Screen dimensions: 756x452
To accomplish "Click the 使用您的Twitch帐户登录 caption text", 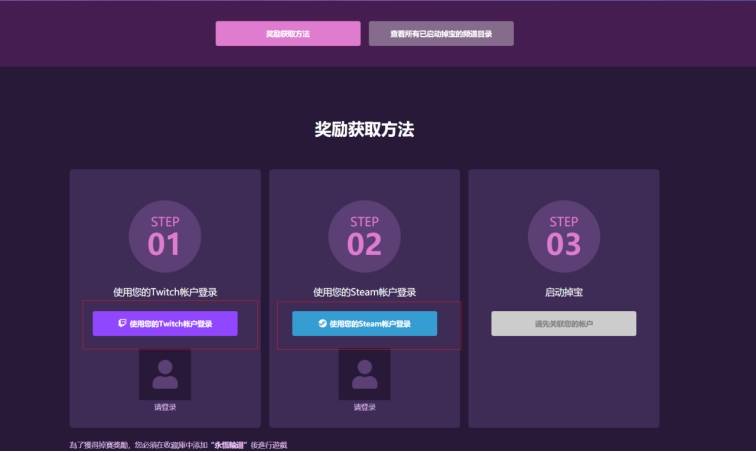I will coord(165,292).
